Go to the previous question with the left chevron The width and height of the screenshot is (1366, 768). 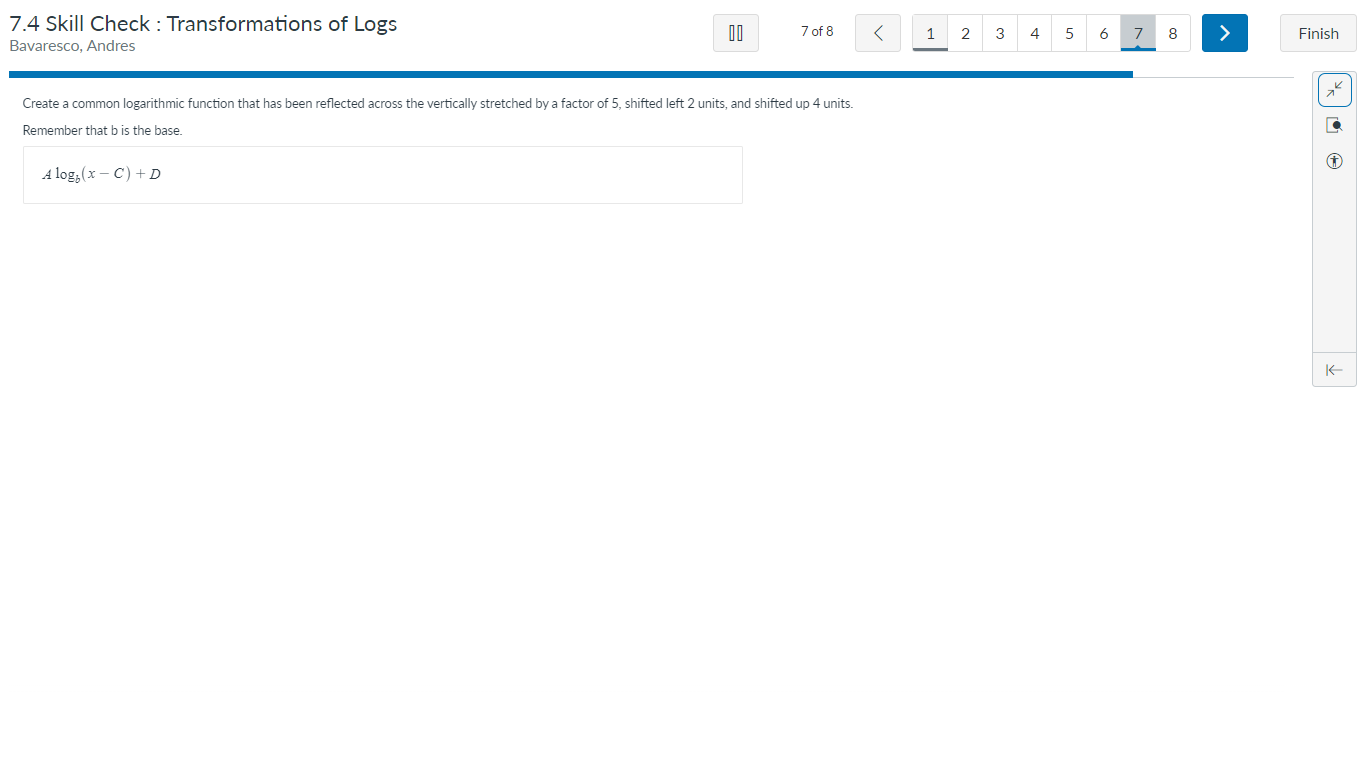877,33
